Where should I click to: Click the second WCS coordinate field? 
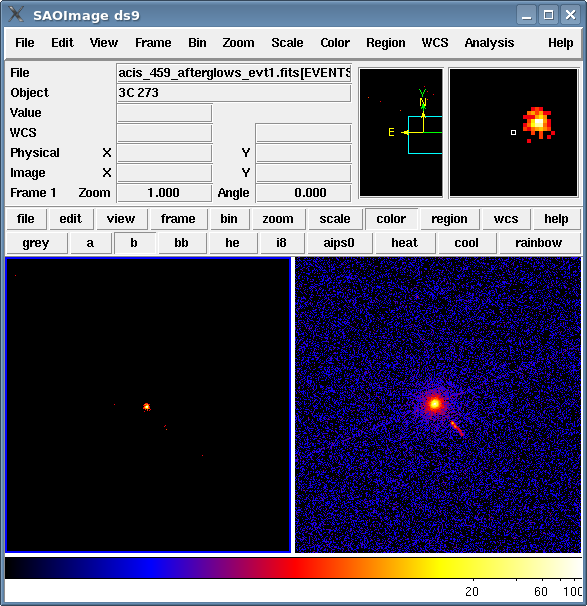click(303, 133)
